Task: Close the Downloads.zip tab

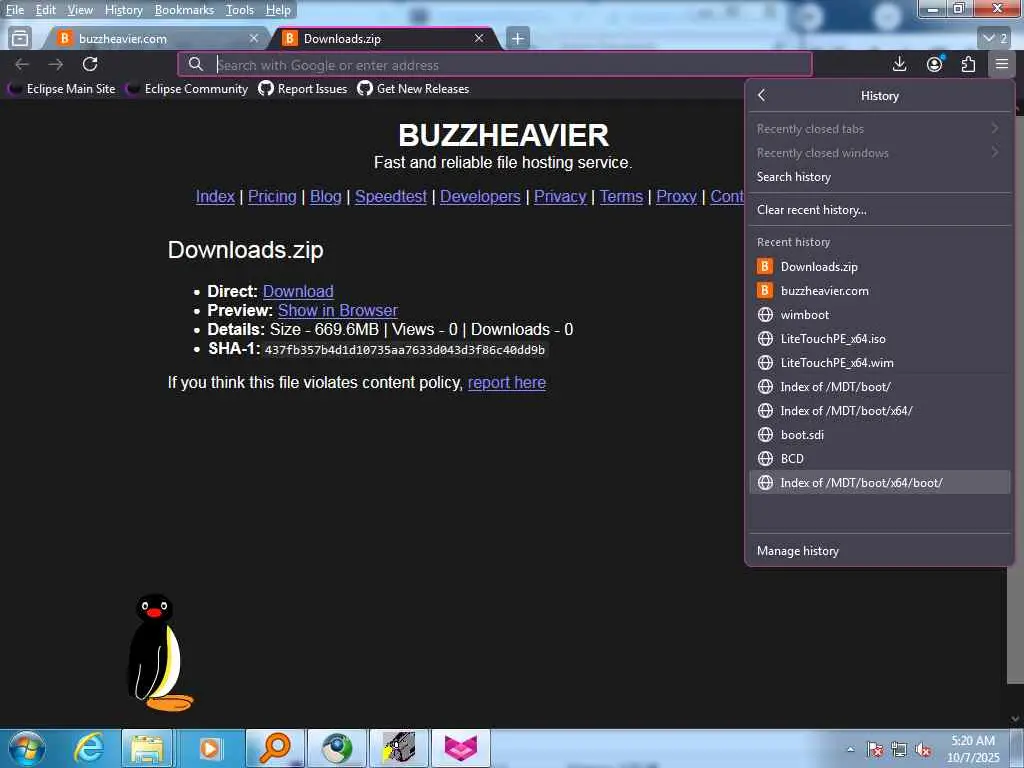Action: pyautogui.click(x=479, y=39)
